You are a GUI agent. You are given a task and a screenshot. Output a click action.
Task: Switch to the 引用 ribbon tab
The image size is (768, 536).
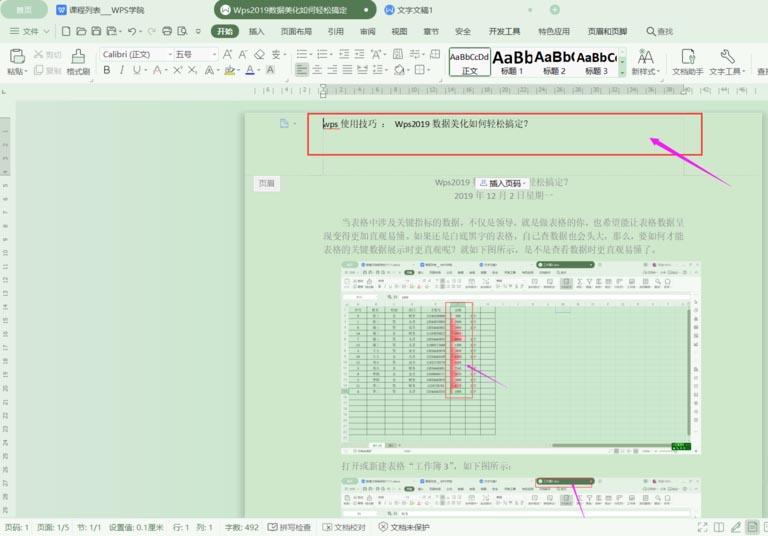point(336,31)
